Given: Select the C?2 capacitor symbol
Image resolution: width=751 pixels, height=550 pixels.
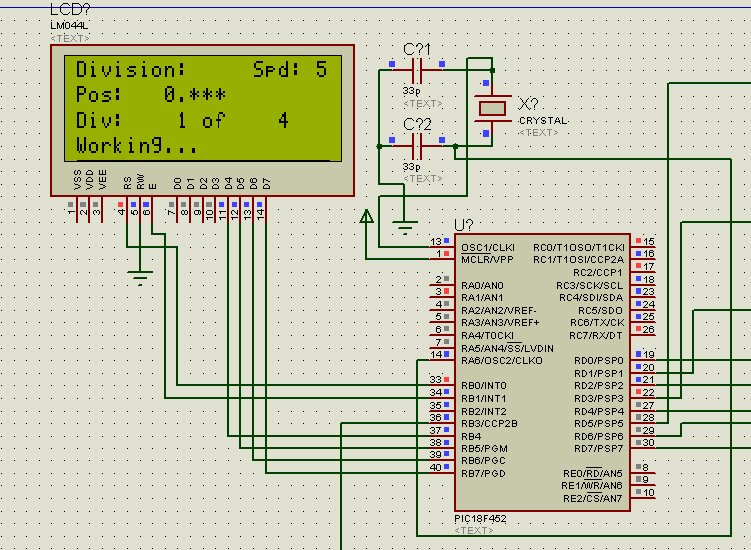Looking at the screenshot, I should (x=416, y=146).
